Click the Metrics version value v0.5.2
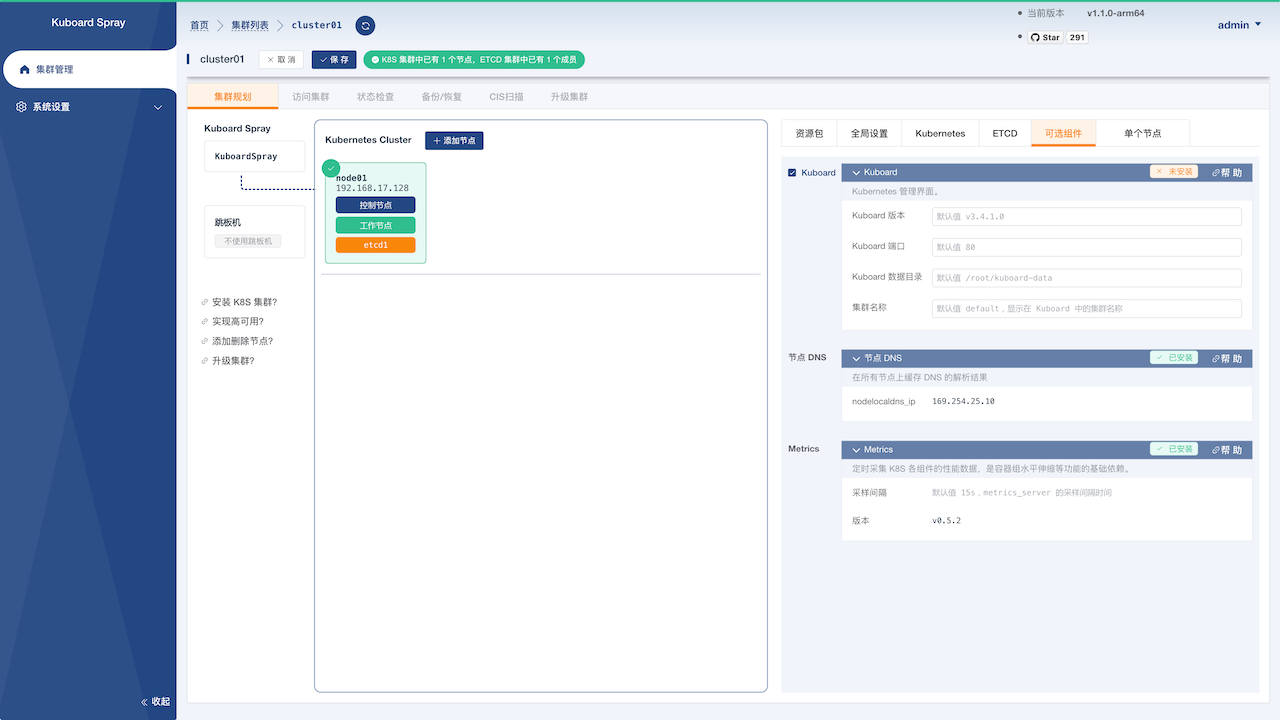This screenshot has width=1280, height=720. [946, 521]
